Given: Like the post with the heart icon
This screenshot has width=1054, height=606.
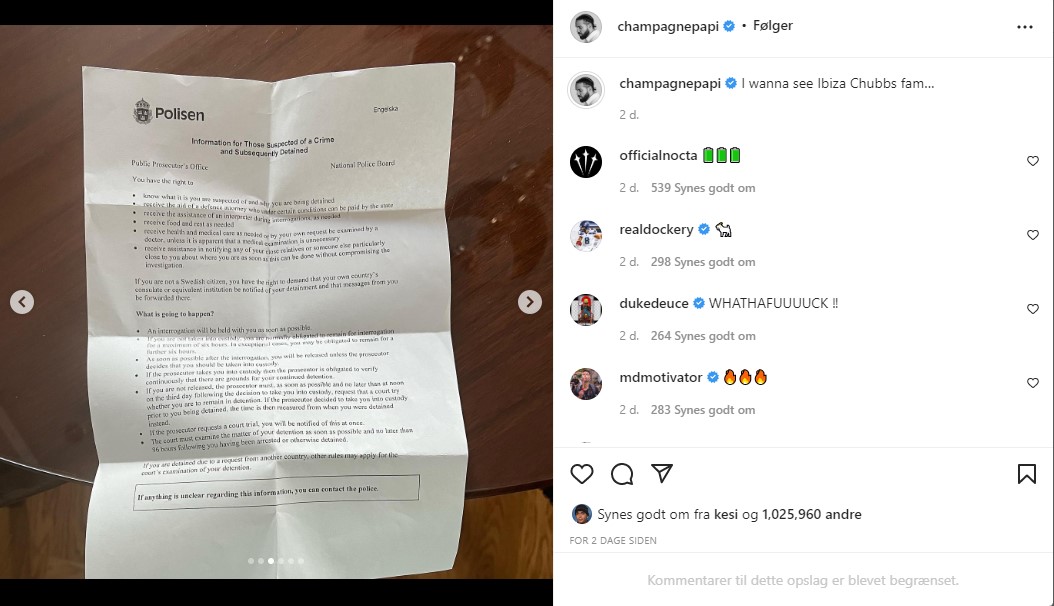Looking at the screenshot, I should point(581,474).
